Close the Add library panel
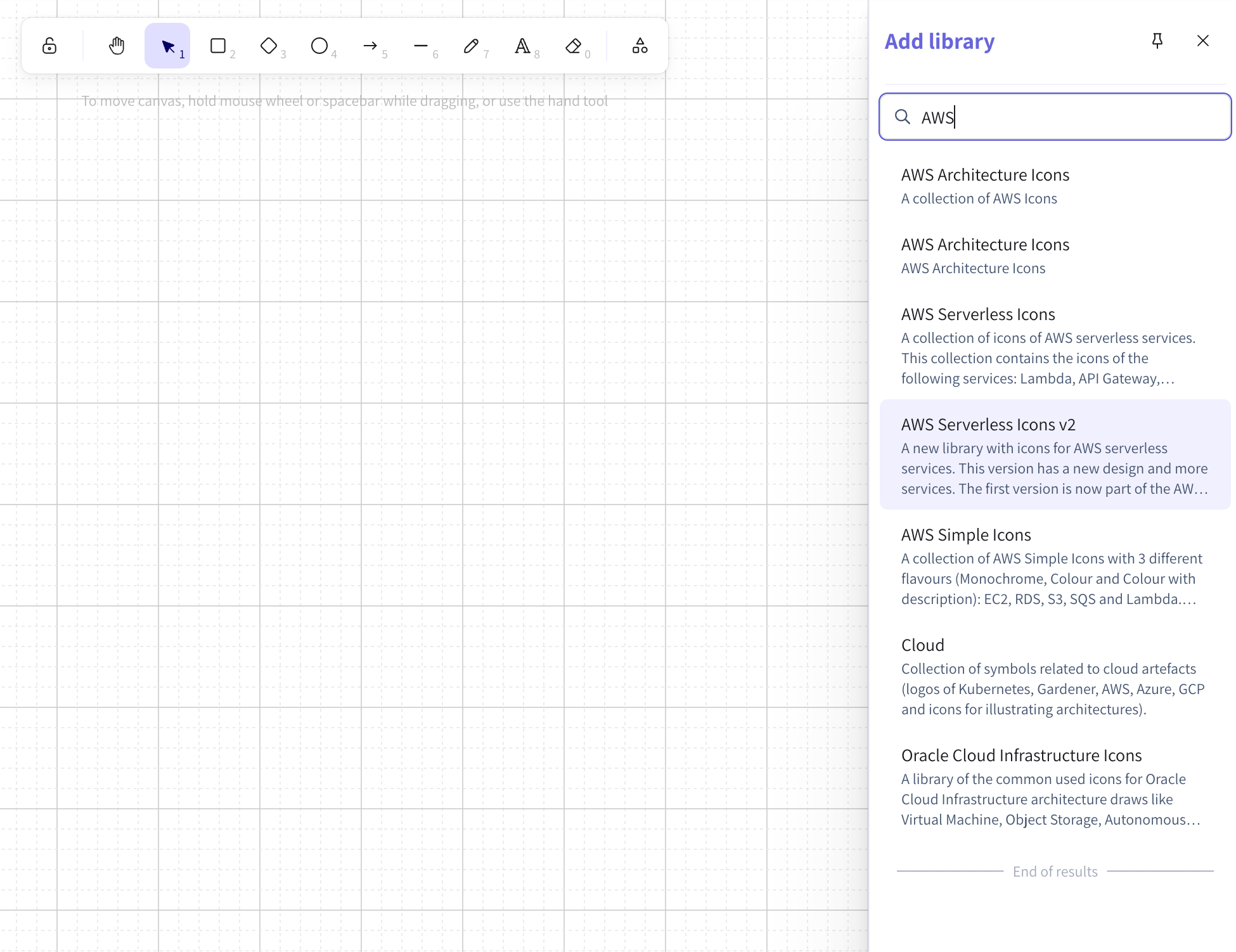This screenshot has width=1236, height=952. pyautogui.click(x=1202, y=41)
